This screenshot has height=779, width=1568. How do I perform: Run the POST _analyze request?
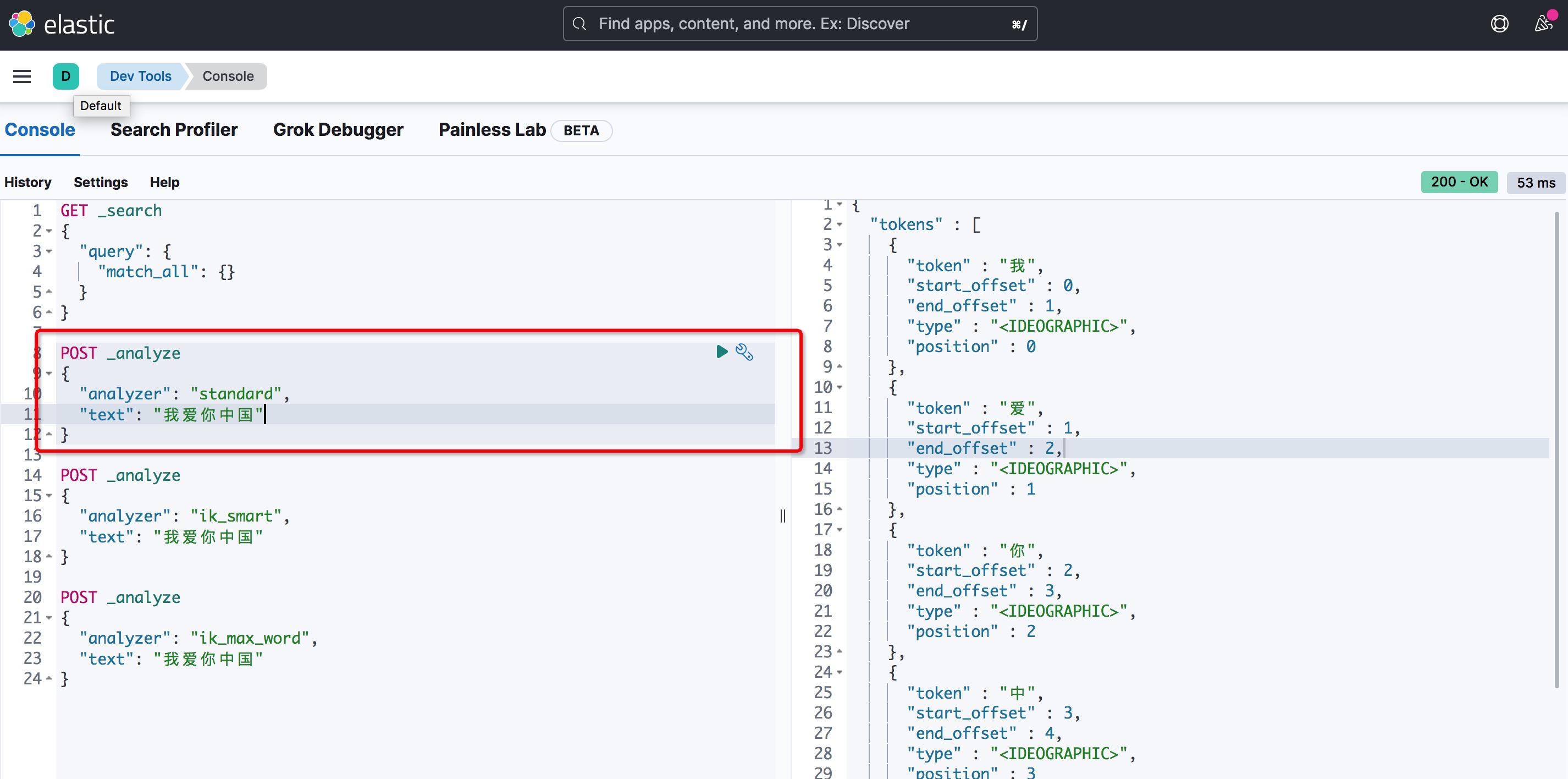721,352
